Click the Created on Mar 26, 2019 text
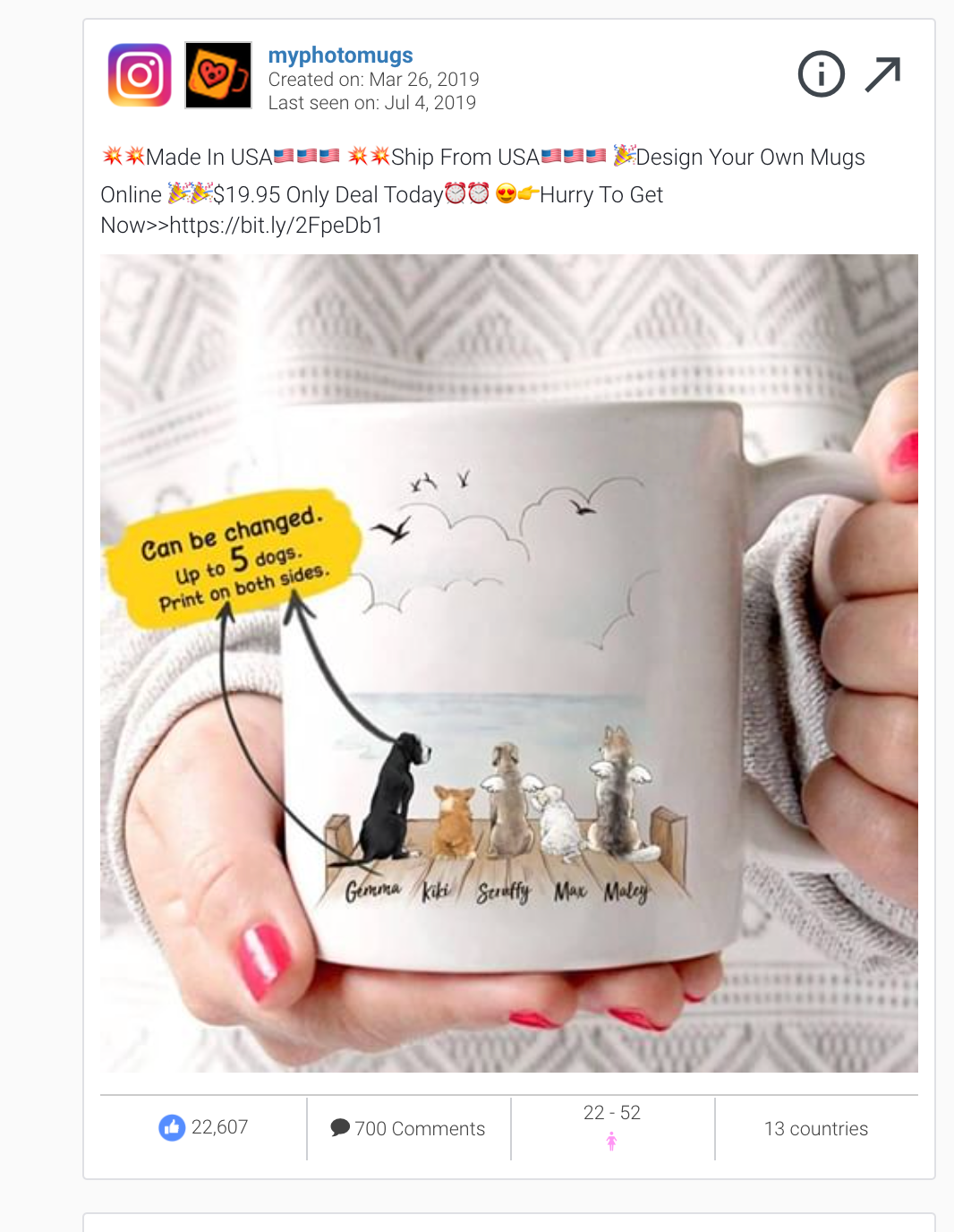Screen dimensions: 954x1232 [x=374, y=80]
